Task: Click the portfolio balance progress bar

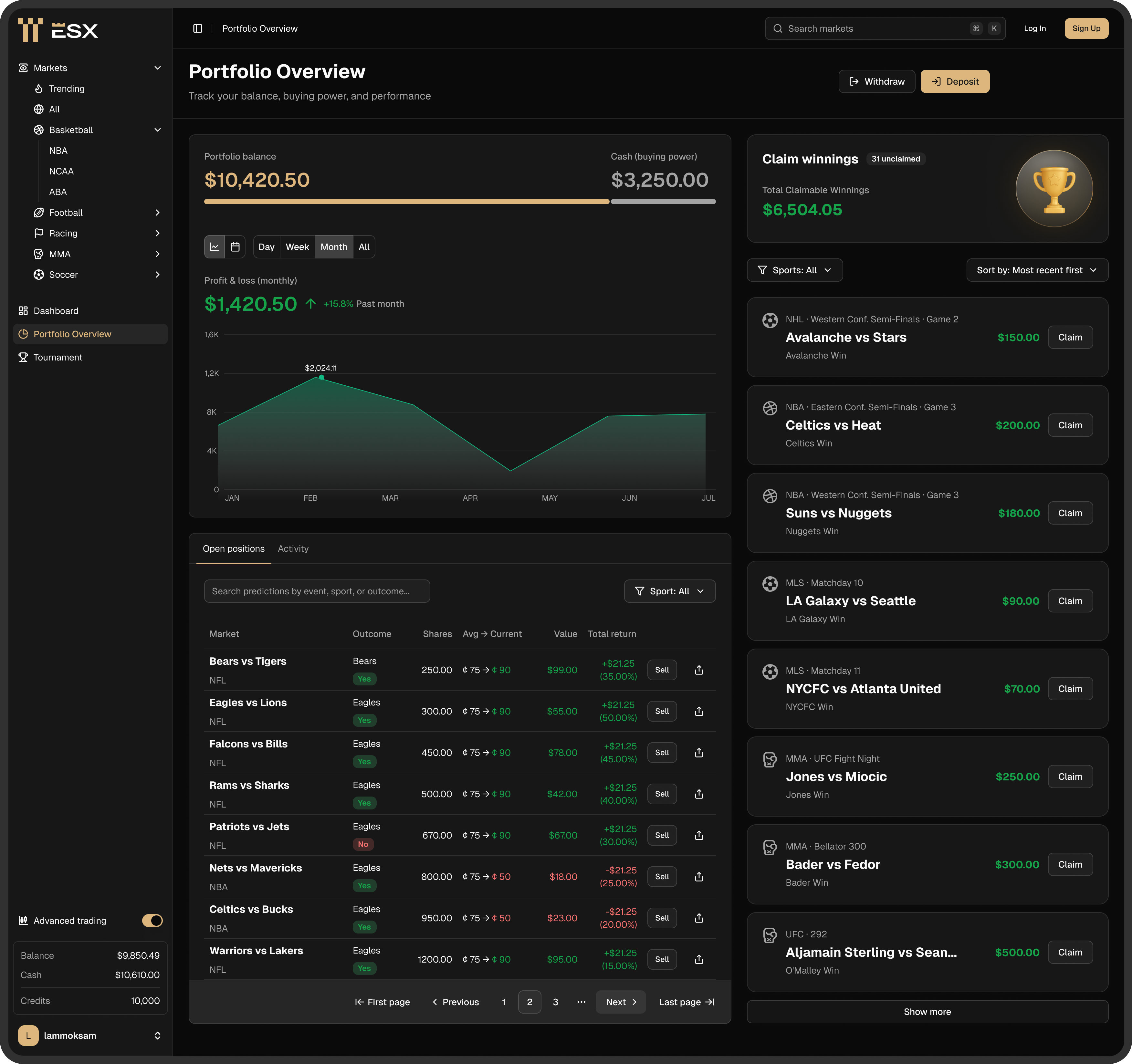Action: click(460, 202)
